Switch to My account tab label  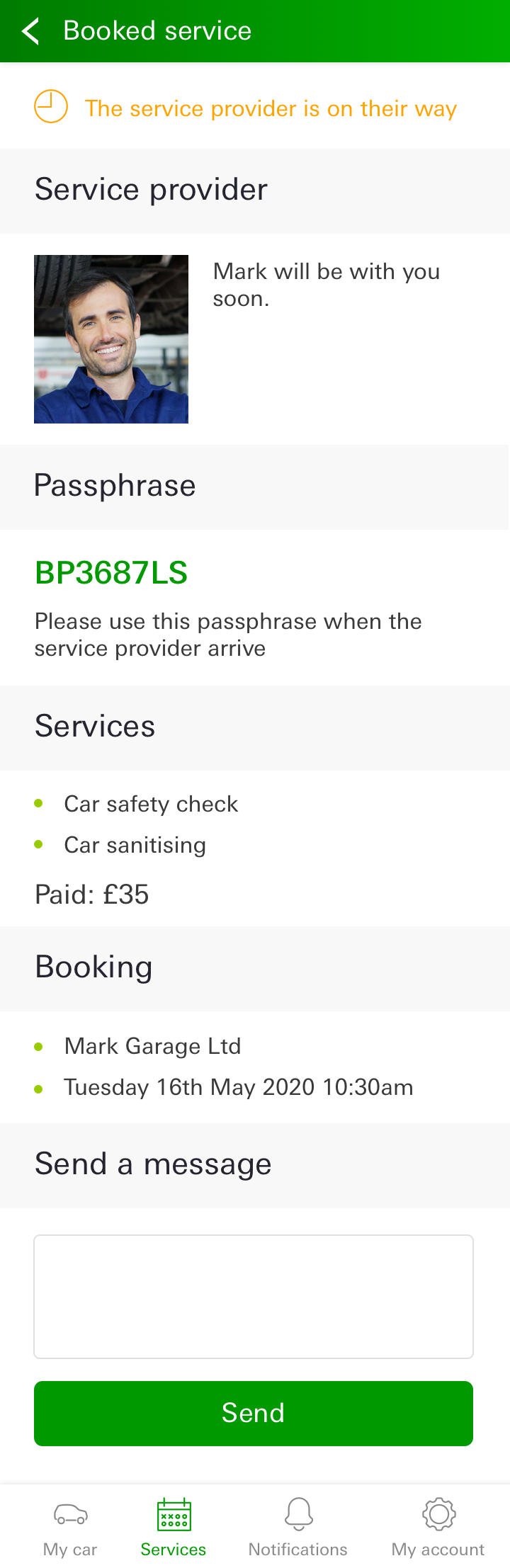point(438,1550)
